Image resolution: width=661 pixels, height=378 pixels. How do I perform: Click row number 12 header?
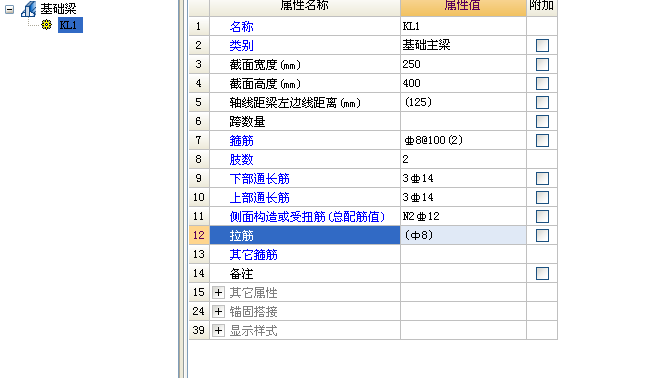(199, 235)
